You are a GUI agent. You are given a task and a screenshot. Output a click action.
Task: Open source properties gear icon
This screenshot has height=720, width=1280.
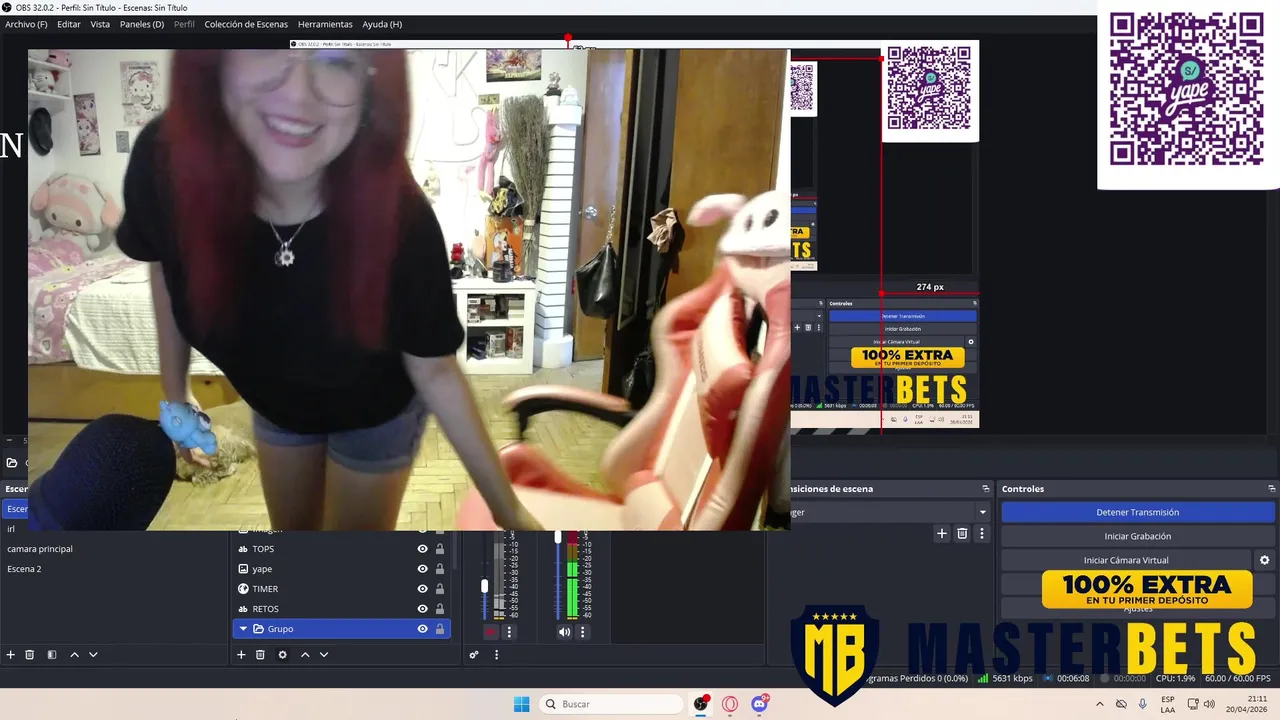click(x=283, y=655)
